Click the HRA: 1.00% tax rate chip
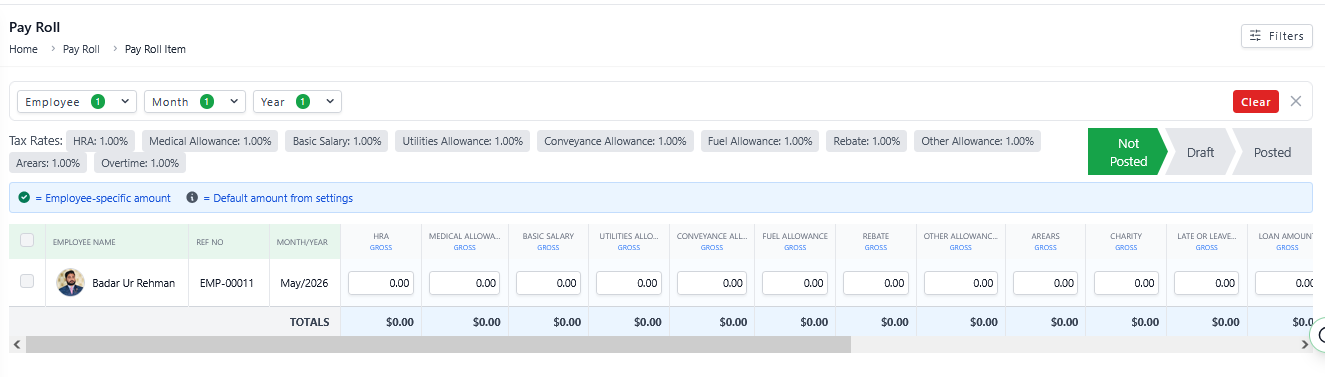Viewport: 1325px width, 377px height. (x=101, y=141)
